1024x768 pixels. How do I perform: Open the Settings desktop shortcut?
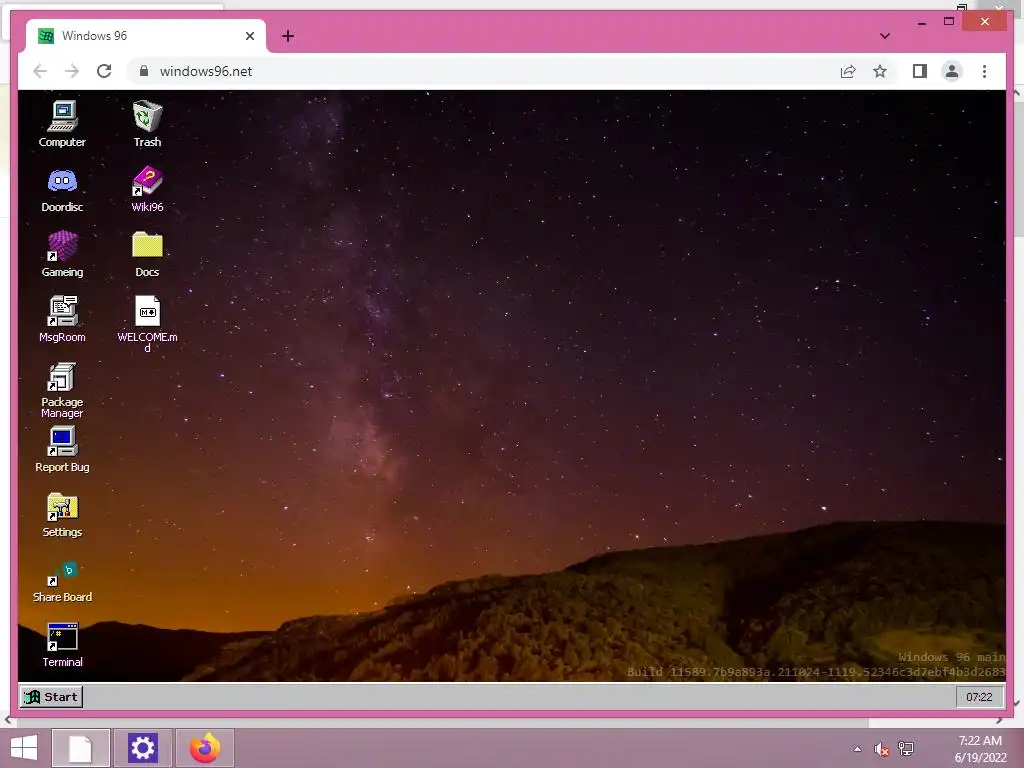(62, 515)
